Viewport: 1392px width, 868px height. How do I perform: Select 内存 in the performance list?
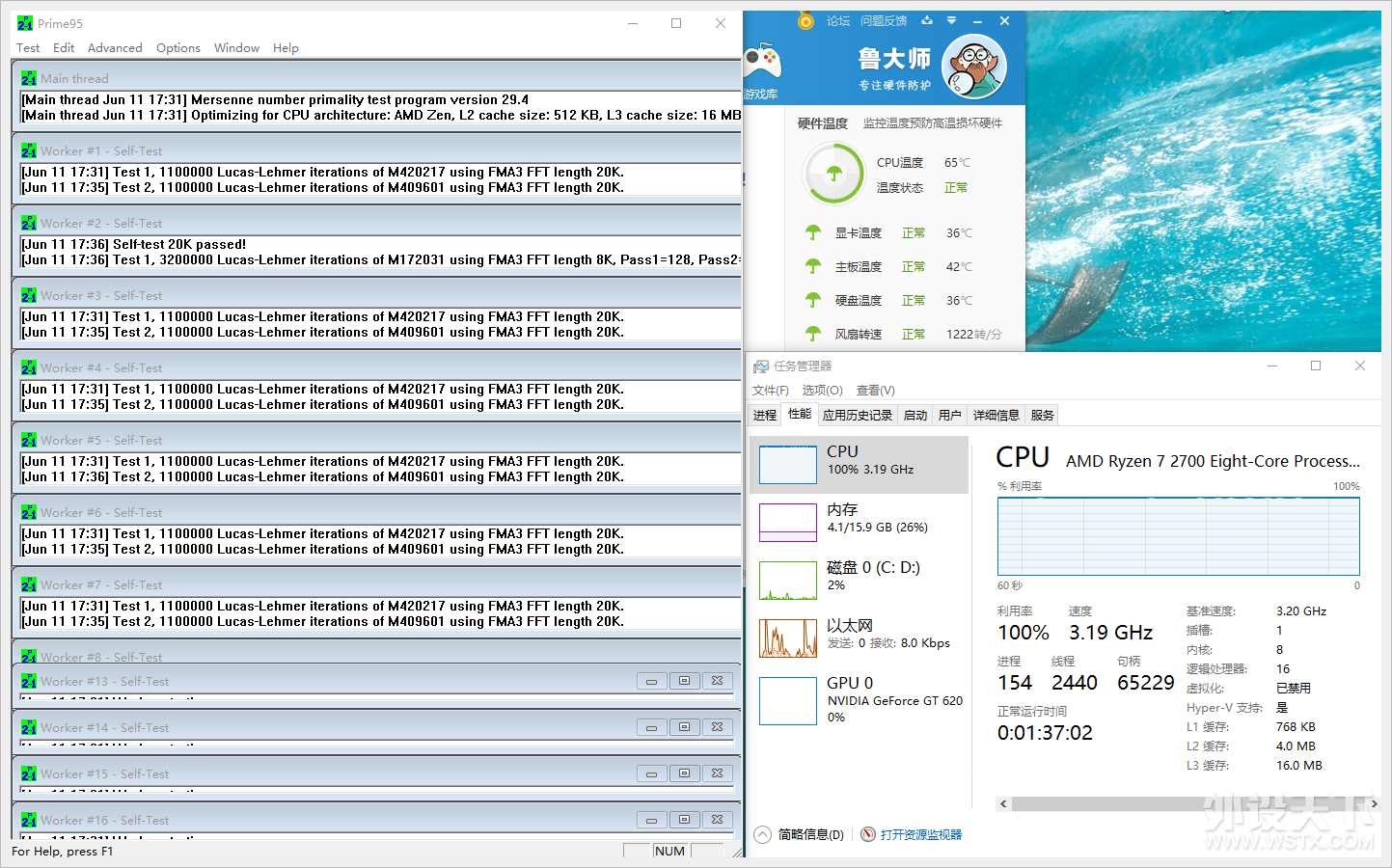859,523
